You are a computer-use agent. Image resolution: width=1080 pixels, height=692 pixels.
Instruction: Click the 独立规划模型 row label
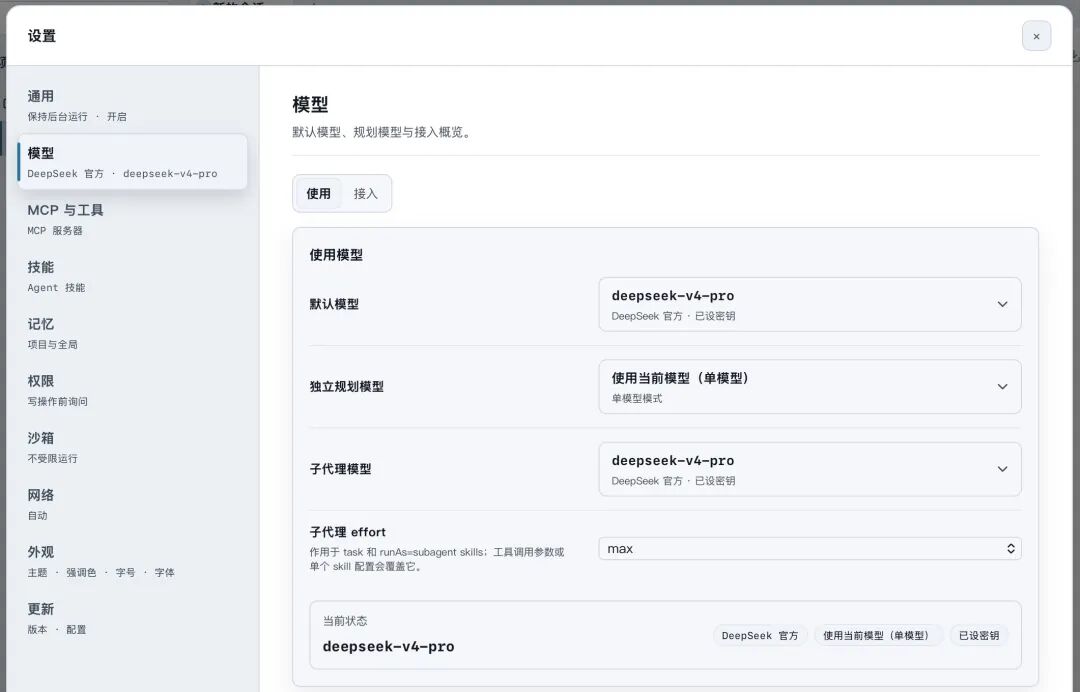pyautogui.click(x=346, y=387)
